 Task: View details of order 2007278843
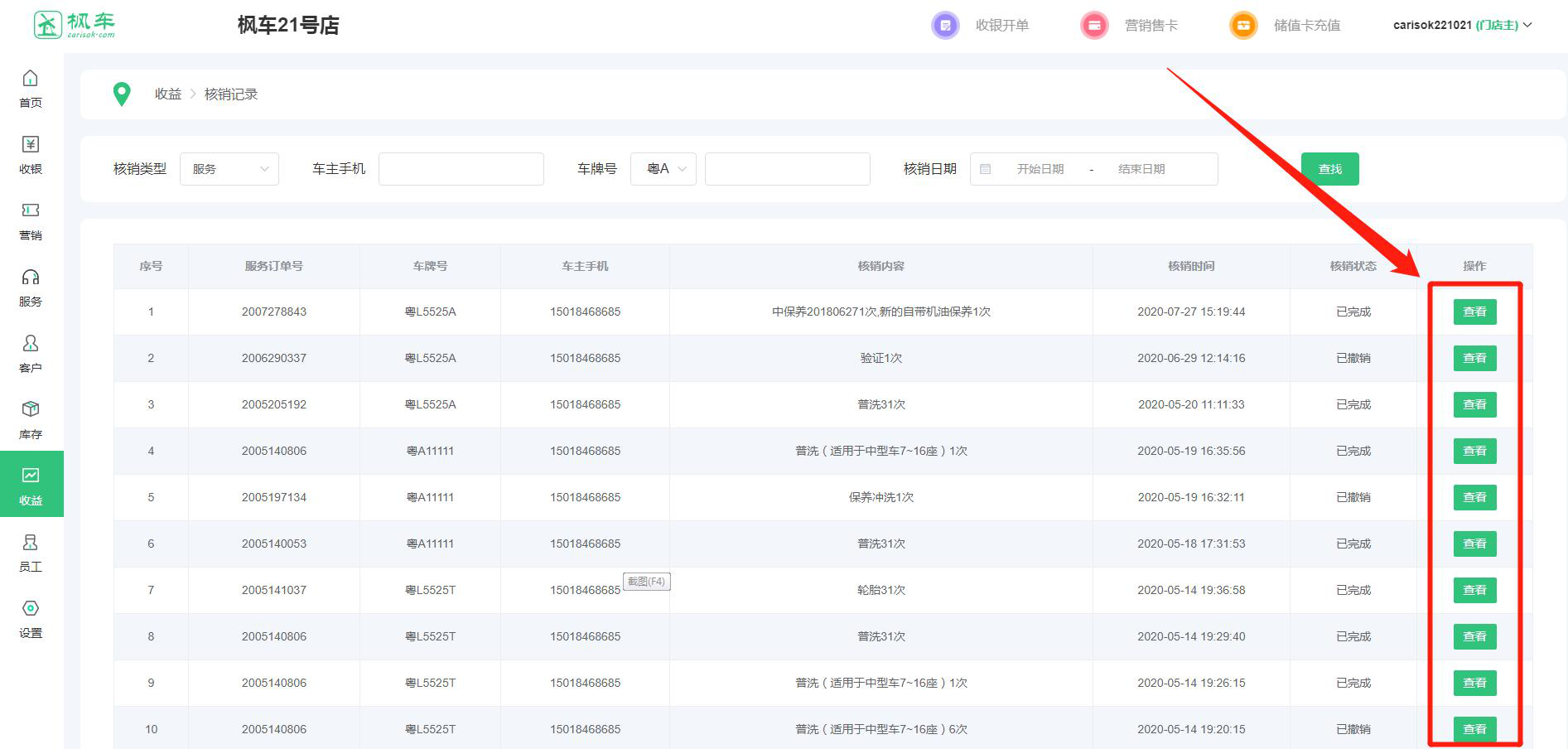point(1475,312)
